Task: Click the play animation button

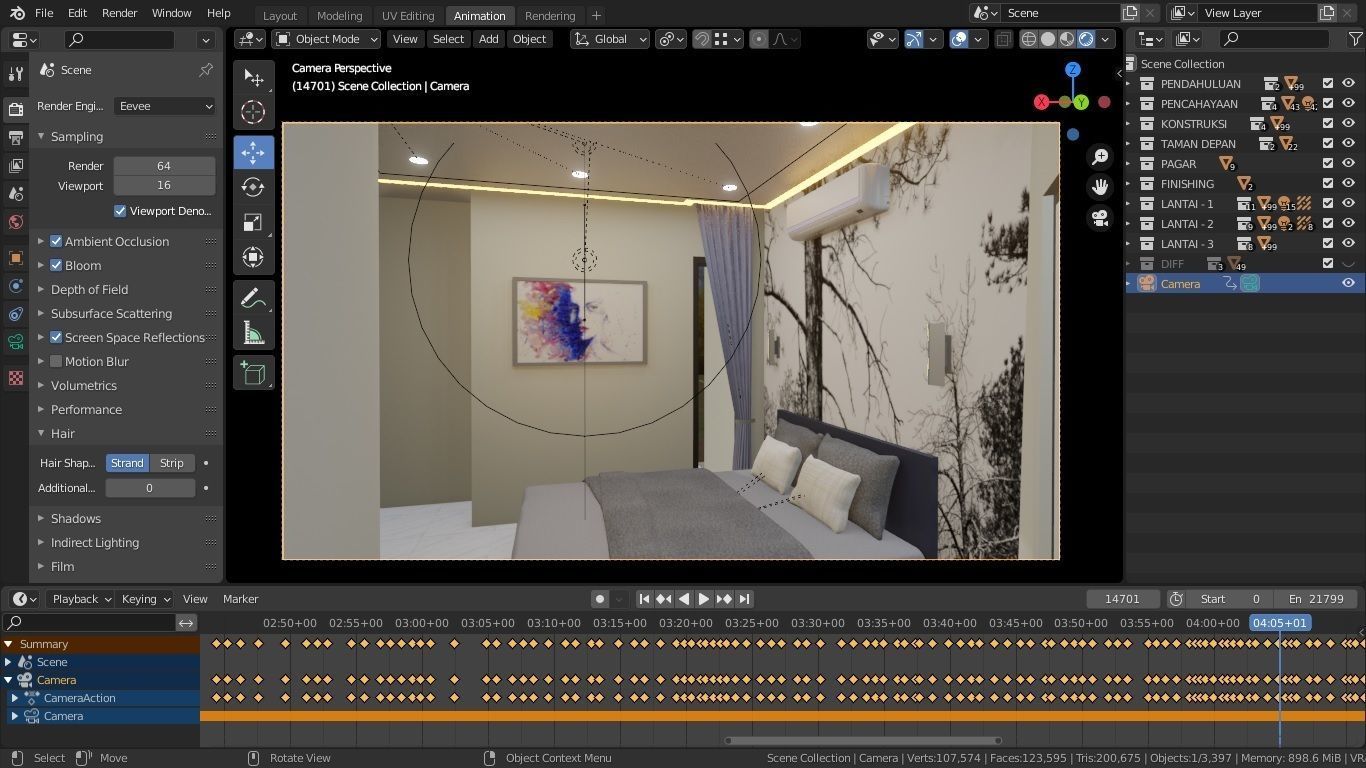Action: pyautogui.click(x=703, y=599)
